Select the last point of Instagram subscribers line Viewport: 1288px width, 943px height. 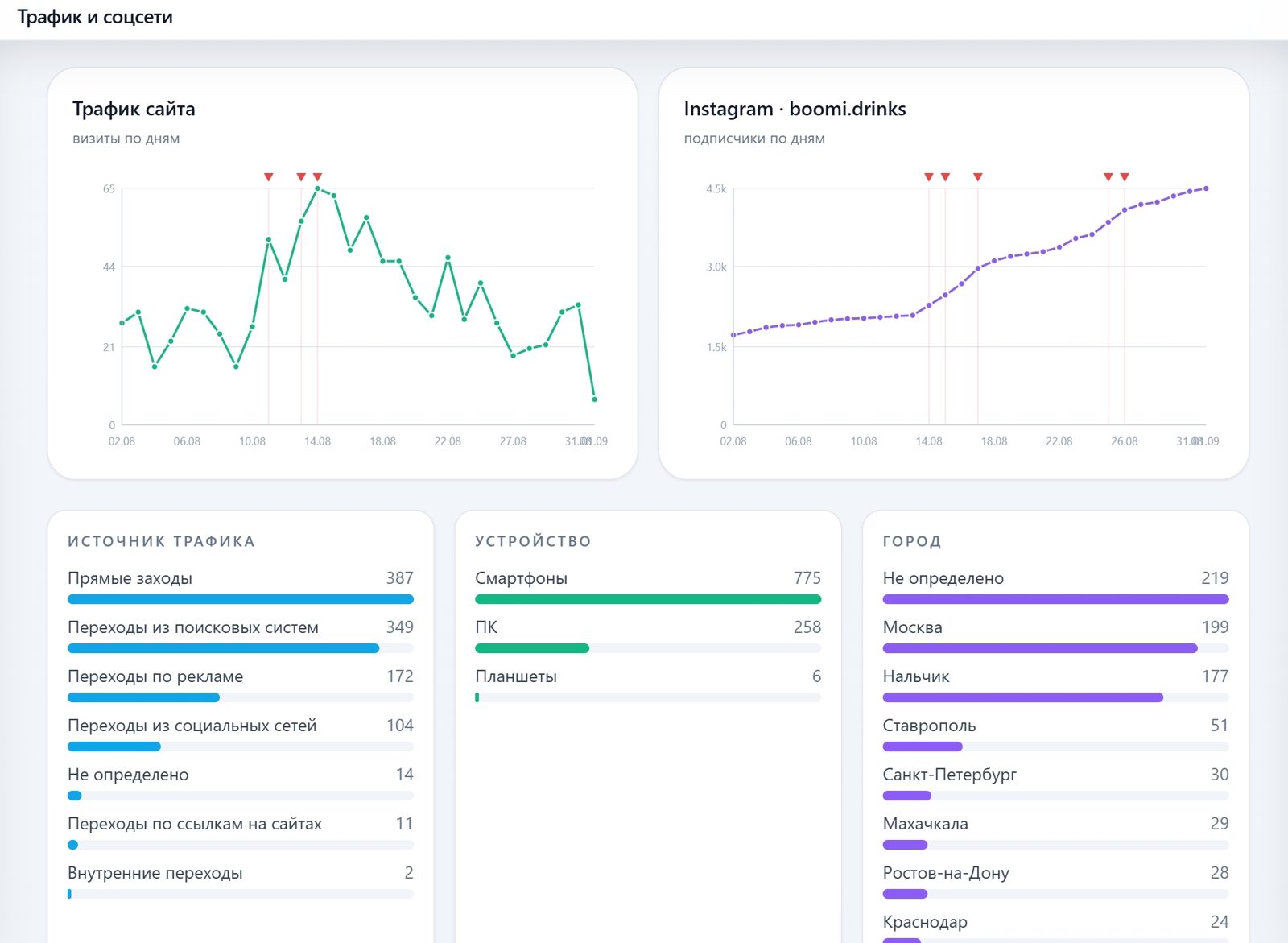1206,188
